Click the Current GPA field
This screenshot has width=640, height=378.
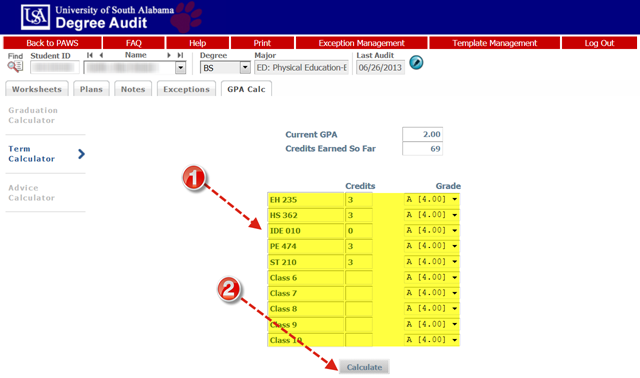(x=422, y=134)
